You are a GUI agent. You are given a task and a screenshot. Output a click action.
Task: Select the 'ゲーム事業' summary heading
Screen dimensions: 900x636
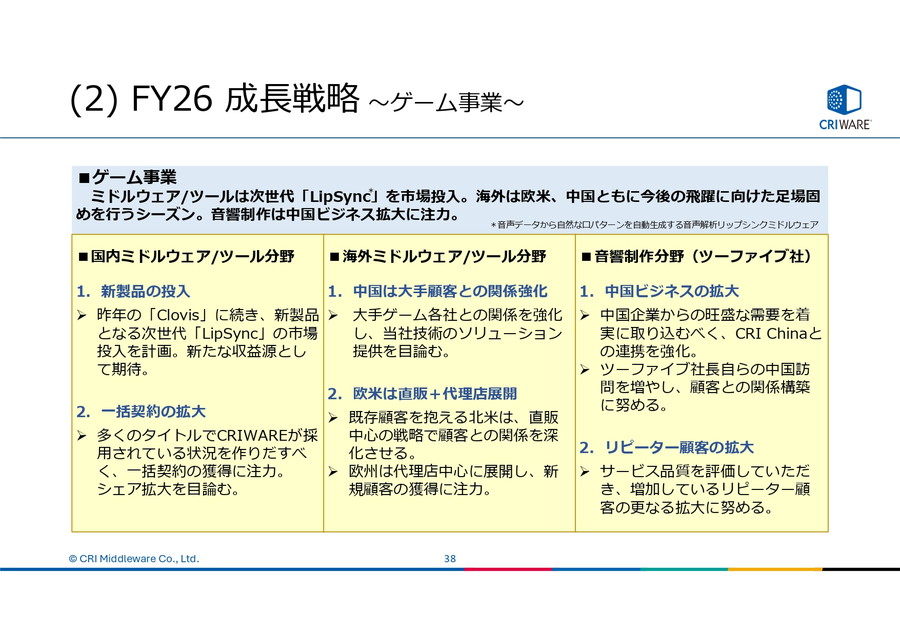coord(128,177)
